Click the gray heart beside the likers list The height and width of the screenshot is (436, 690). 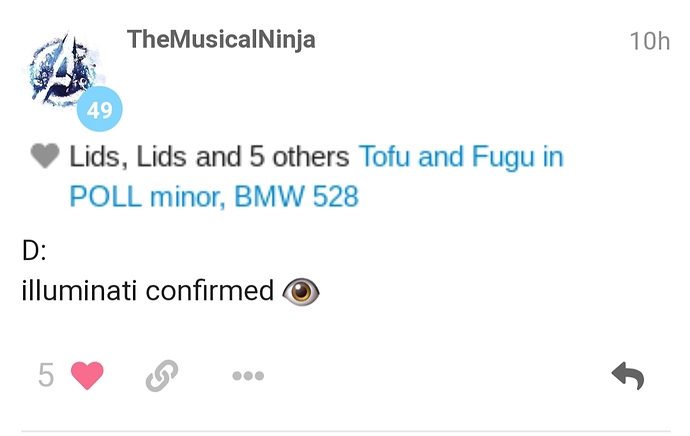point(45,156)
